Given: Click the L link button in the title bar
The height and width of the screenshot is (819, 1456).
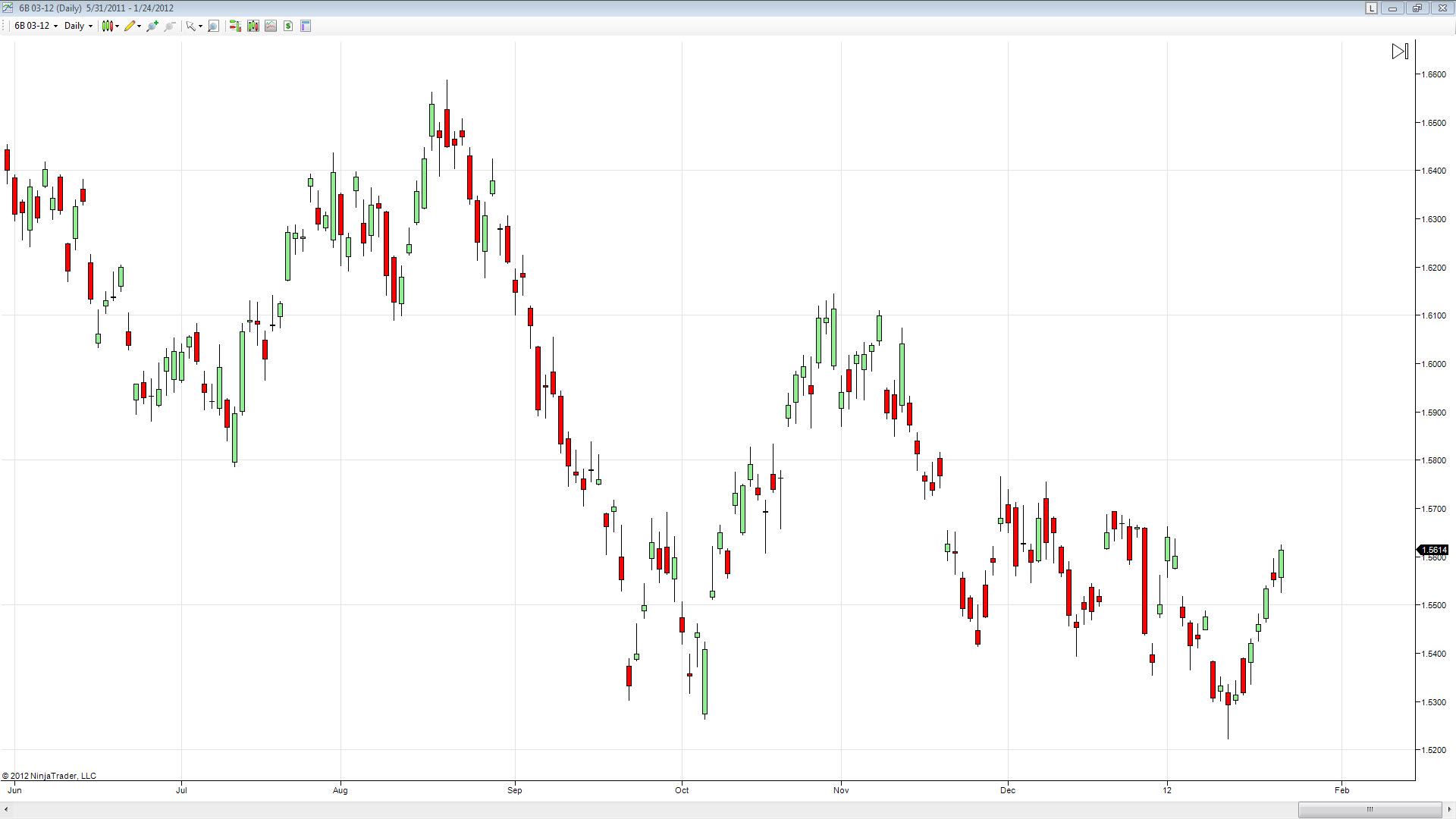Looking at the screenshot, I should [x=1372, y=8].
